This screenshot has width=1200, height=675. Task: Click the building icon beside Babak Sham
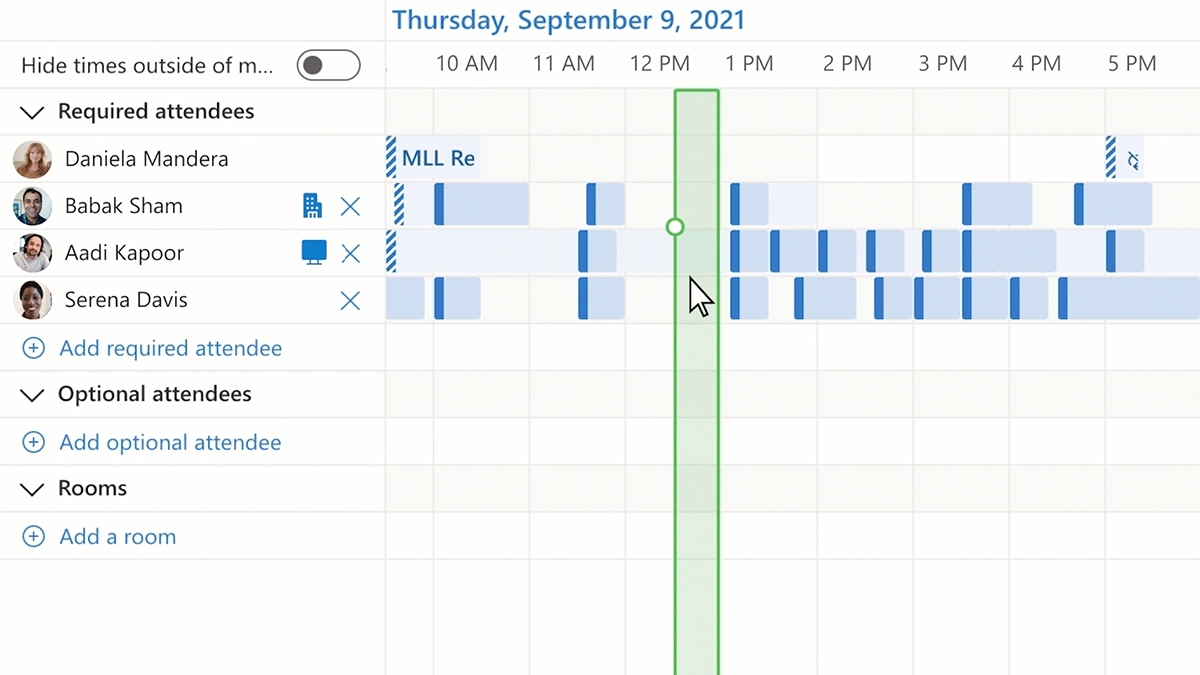click(x=312, y=206)
